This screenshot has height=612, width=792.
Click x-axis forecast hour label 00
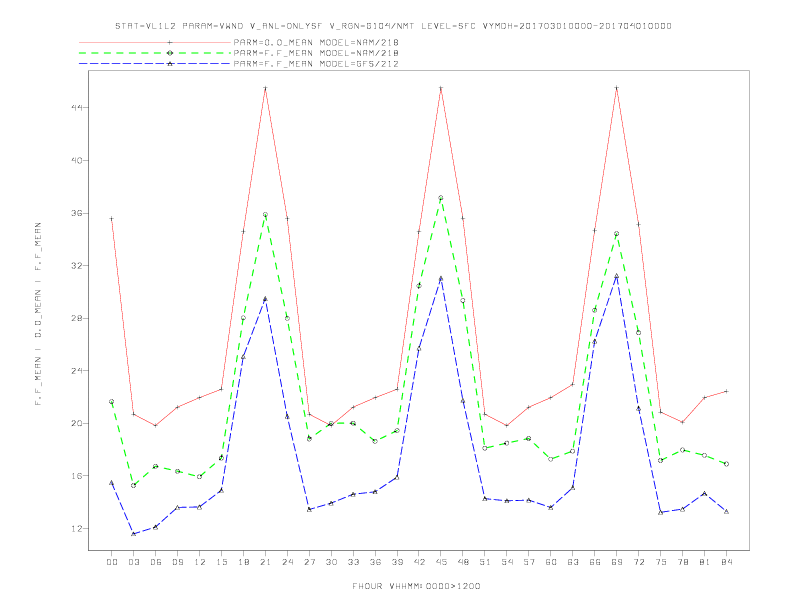click(112, 562)
